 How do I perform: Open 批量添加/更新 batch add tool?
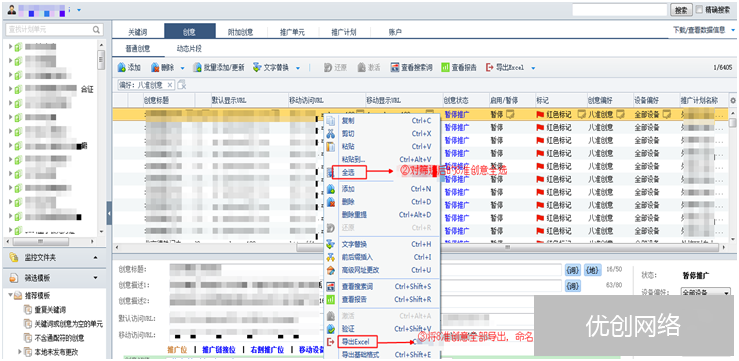click(219, 68)
